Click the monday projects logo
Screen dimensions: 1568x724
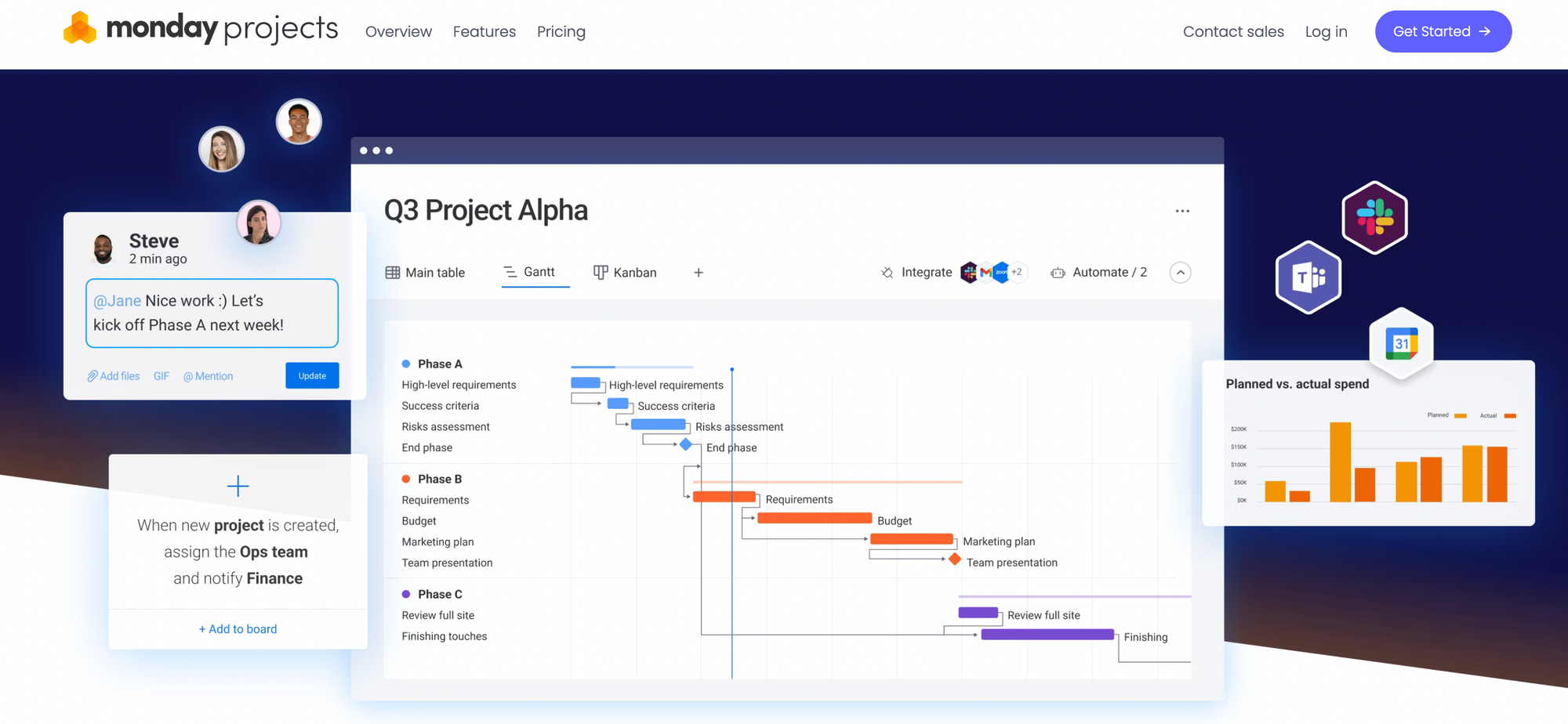[200, 30]
